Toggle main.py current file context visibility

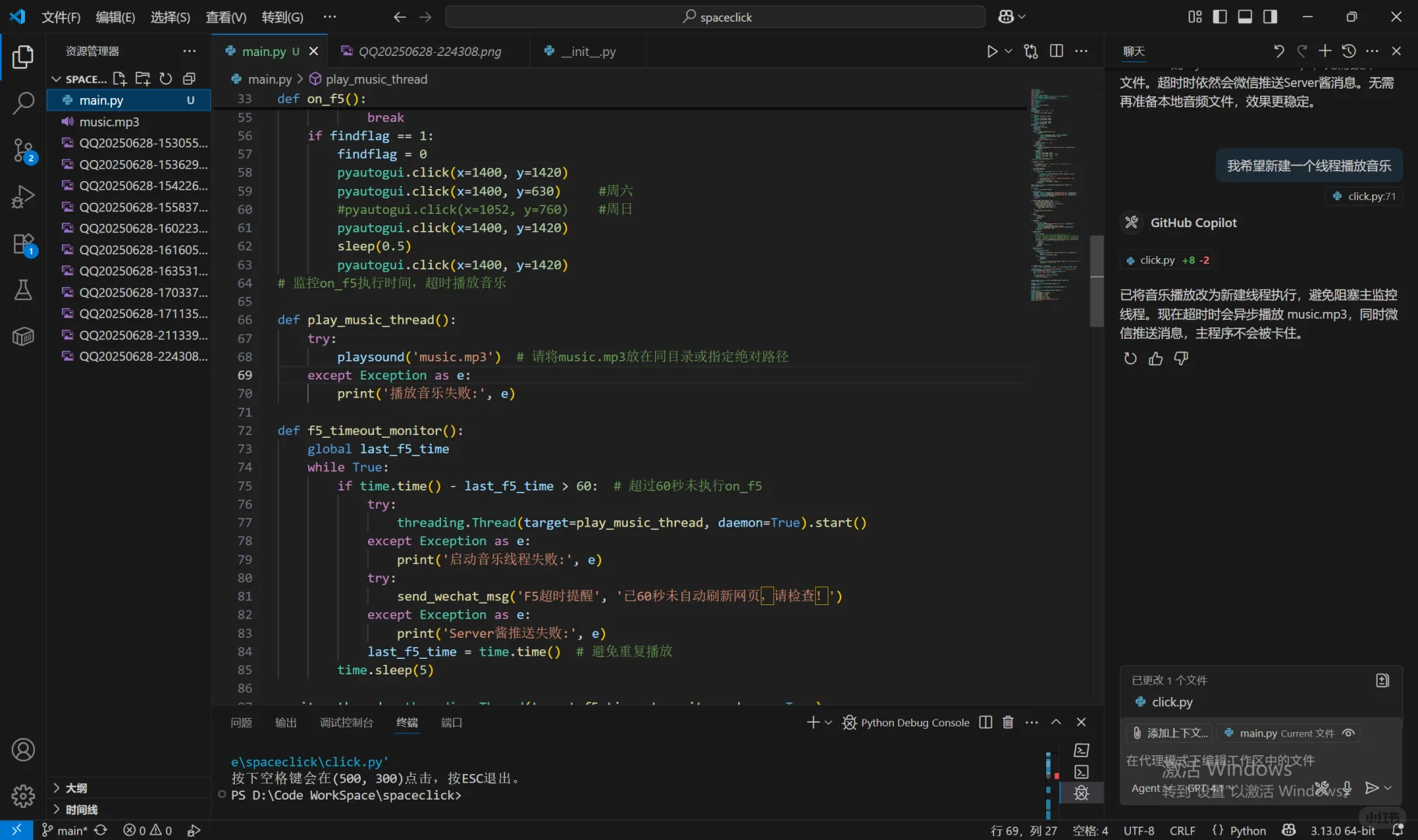pyautogui.click(x=1349, y=733)
